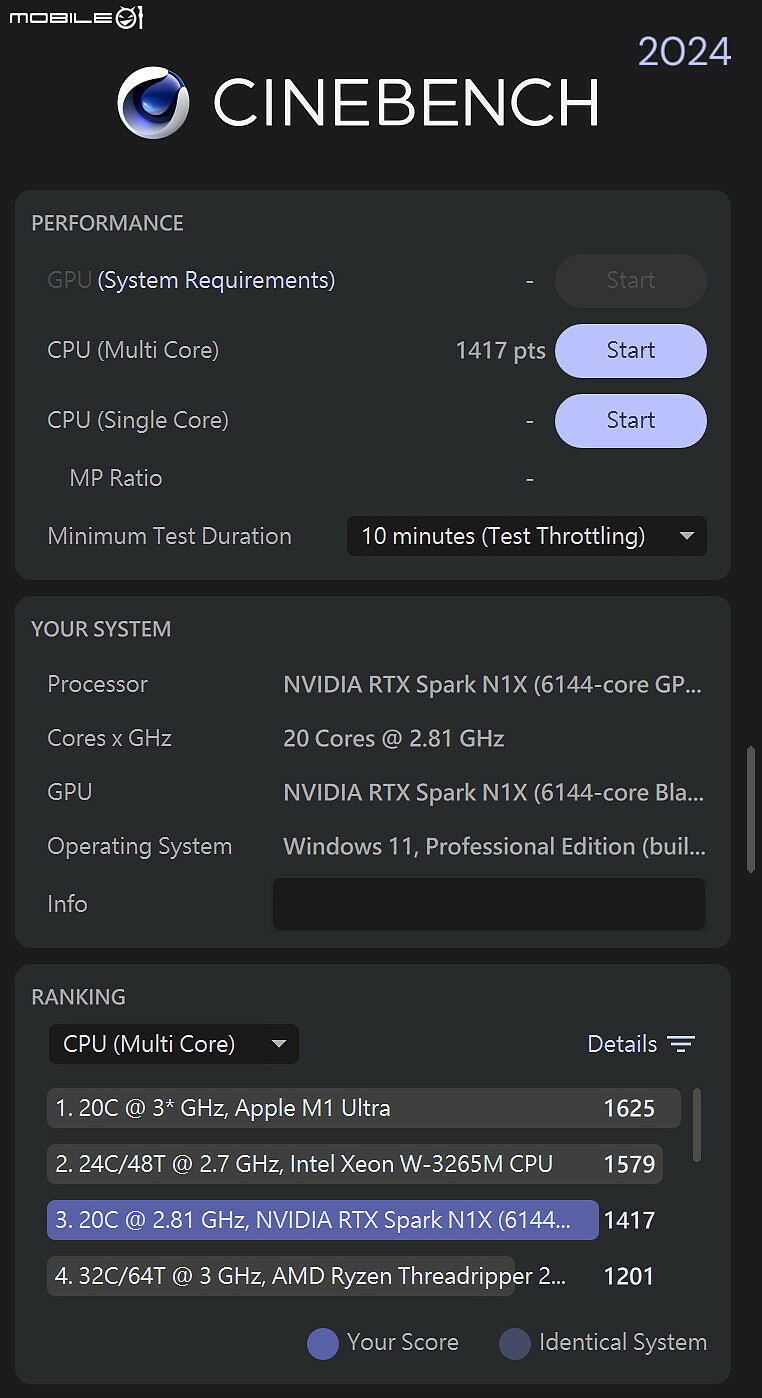Click the CINEBENCH title text
Viewport: 762px width, 1398px height.
pyautogui.click(x=406, y=103)
